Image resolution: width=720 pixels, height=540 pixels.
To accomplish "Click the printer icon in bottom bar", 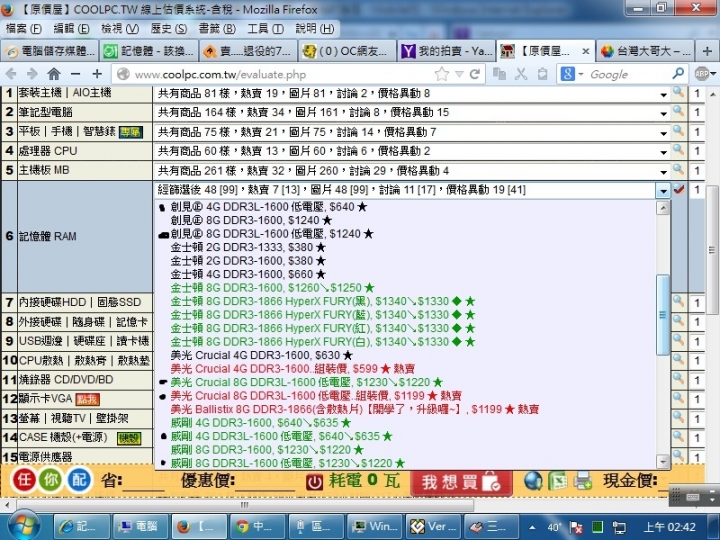I will pyautogui.click(x=583, y=481).
